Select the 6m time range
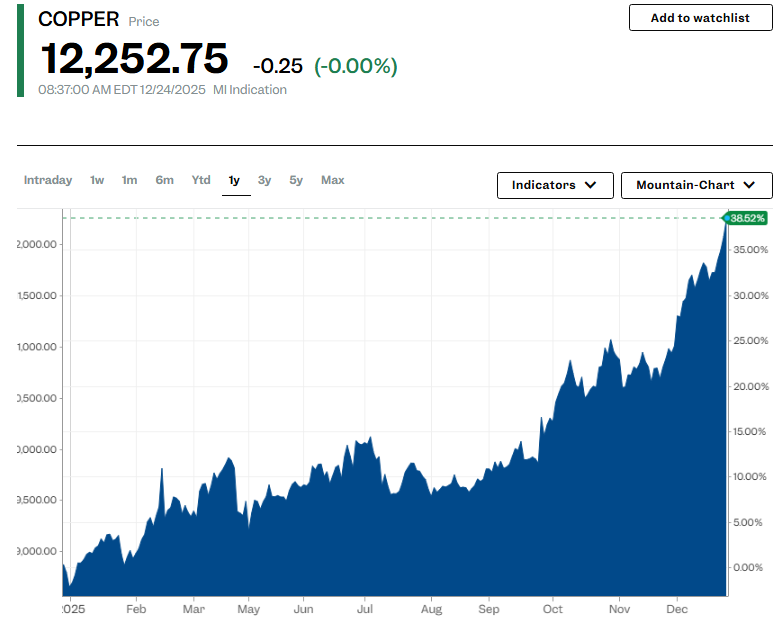This screenshot has width=782, height=620. point(164,180)
